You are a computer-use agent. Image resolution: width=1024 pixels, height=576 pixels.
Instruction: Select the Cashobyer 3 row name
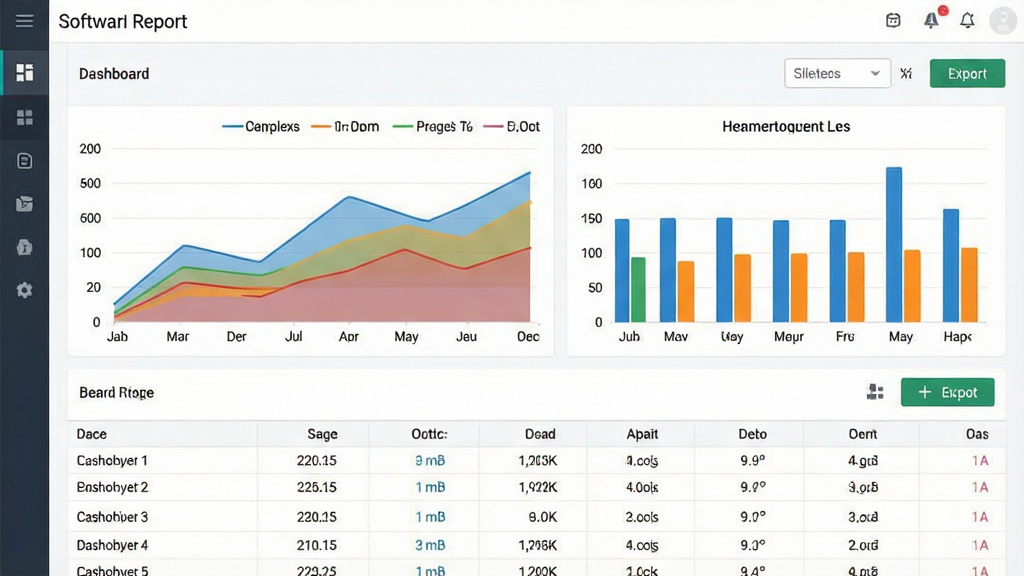click(x=112, y=517)
